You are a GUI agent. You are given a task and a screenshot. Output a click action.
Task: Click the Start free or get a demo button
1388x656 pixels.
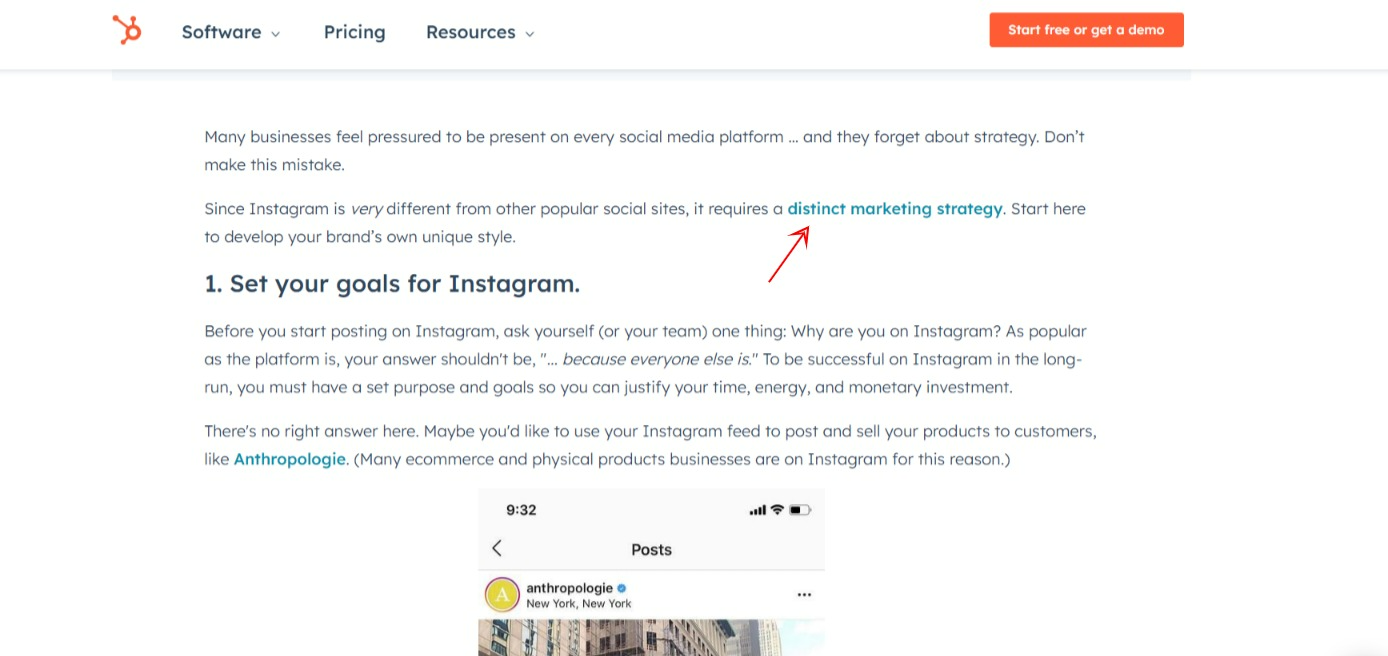1086,30
